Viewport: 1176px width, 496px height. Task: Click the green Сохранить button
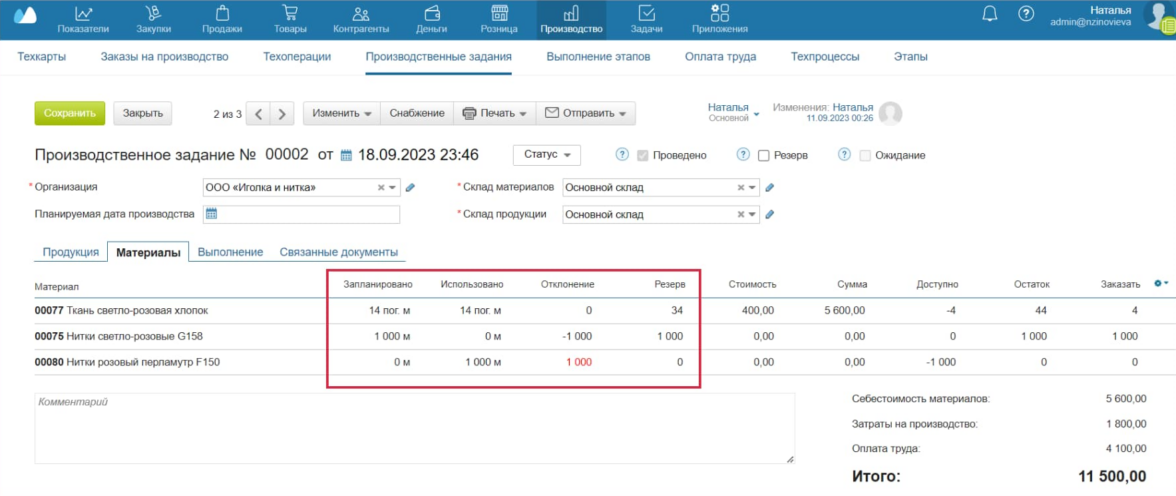point(69,113)
